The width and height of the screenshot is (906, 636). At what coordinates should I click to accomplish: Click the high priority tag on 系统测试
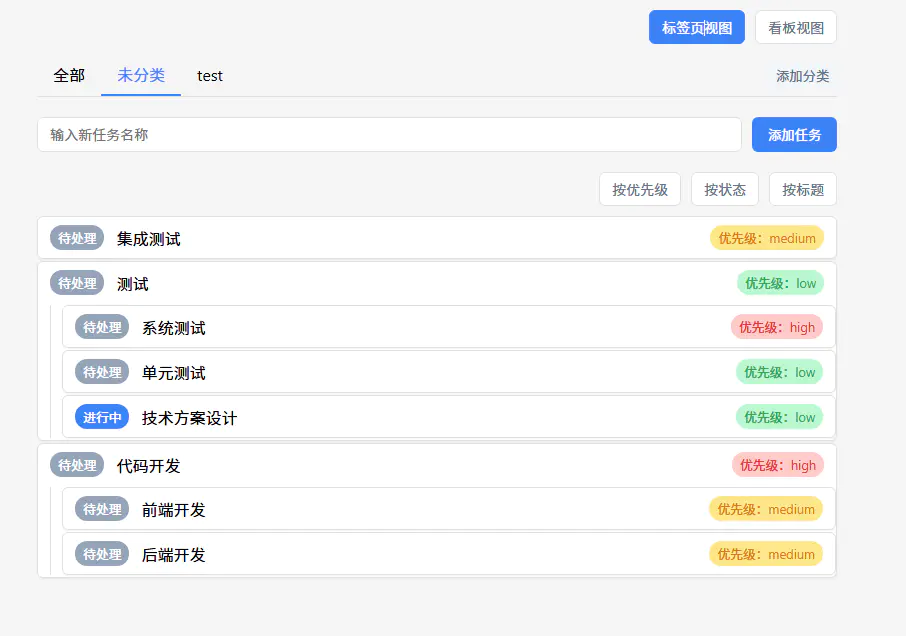776,327
